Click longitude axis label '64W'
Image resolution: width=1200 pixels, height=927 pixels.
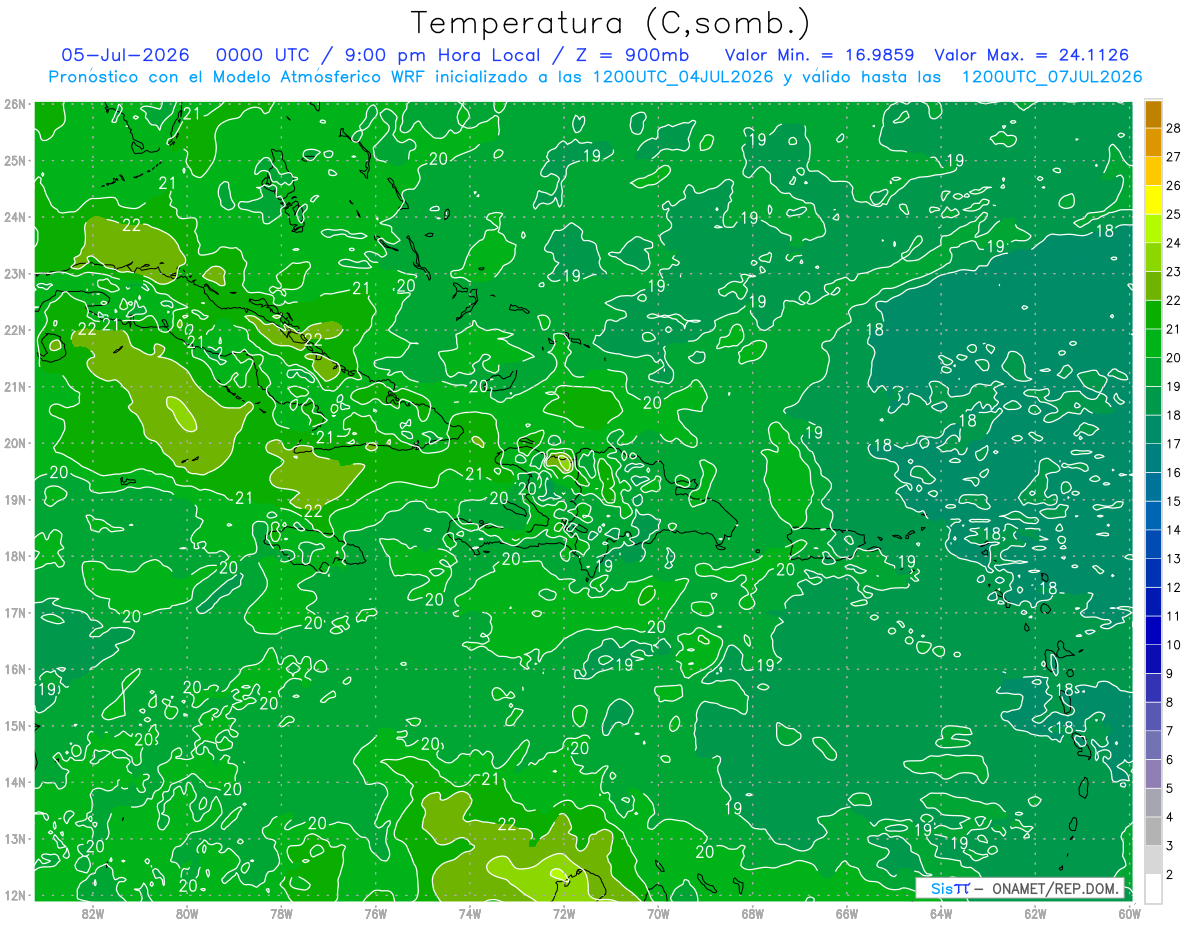(x=940, y=913)
